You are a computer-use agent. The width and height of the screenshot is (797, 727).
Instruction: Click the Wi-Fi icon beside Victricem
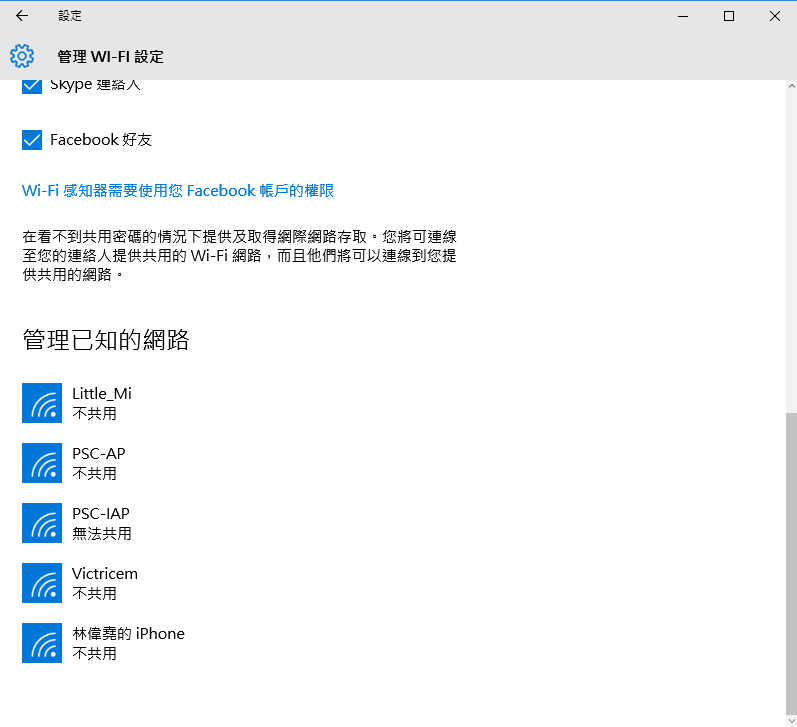(x=42, y=583)
